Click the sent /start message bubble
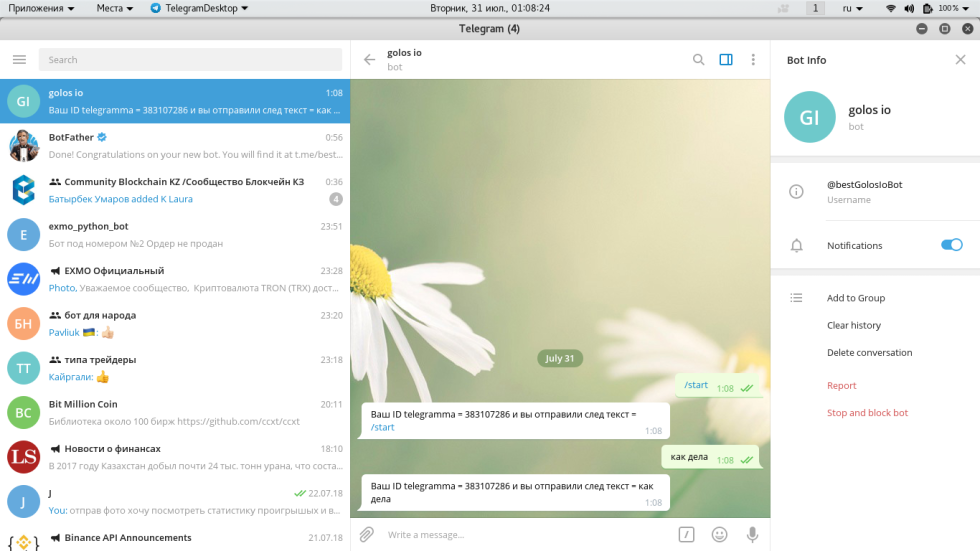980x551 pixels. click(x=717, y=385)
